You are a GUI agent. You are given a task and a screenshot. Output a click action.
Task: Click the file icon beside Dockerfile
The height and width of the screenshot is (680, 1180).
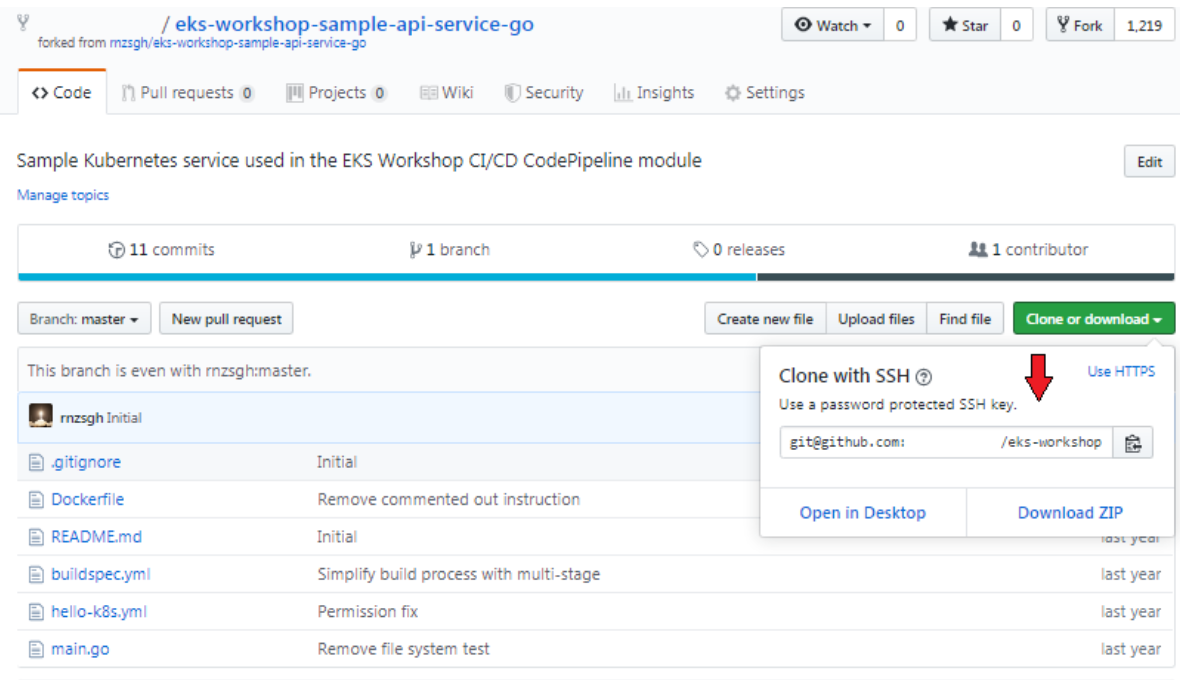point(36,499)
